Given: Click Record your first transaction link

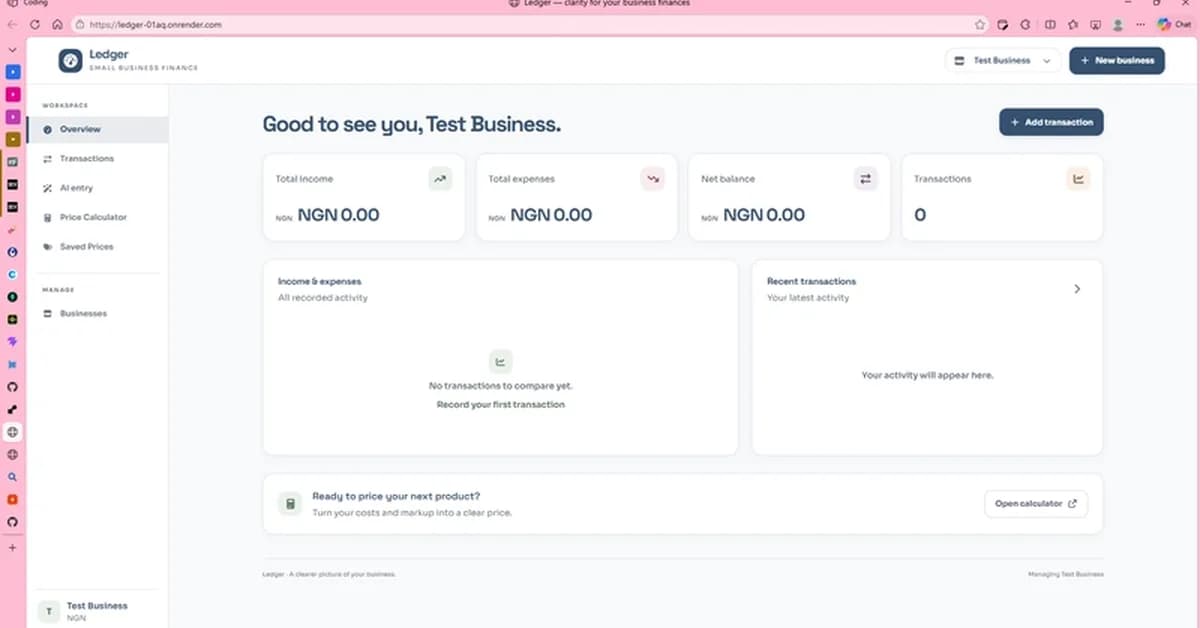Looking at the screenshot, I should (500, 404).
